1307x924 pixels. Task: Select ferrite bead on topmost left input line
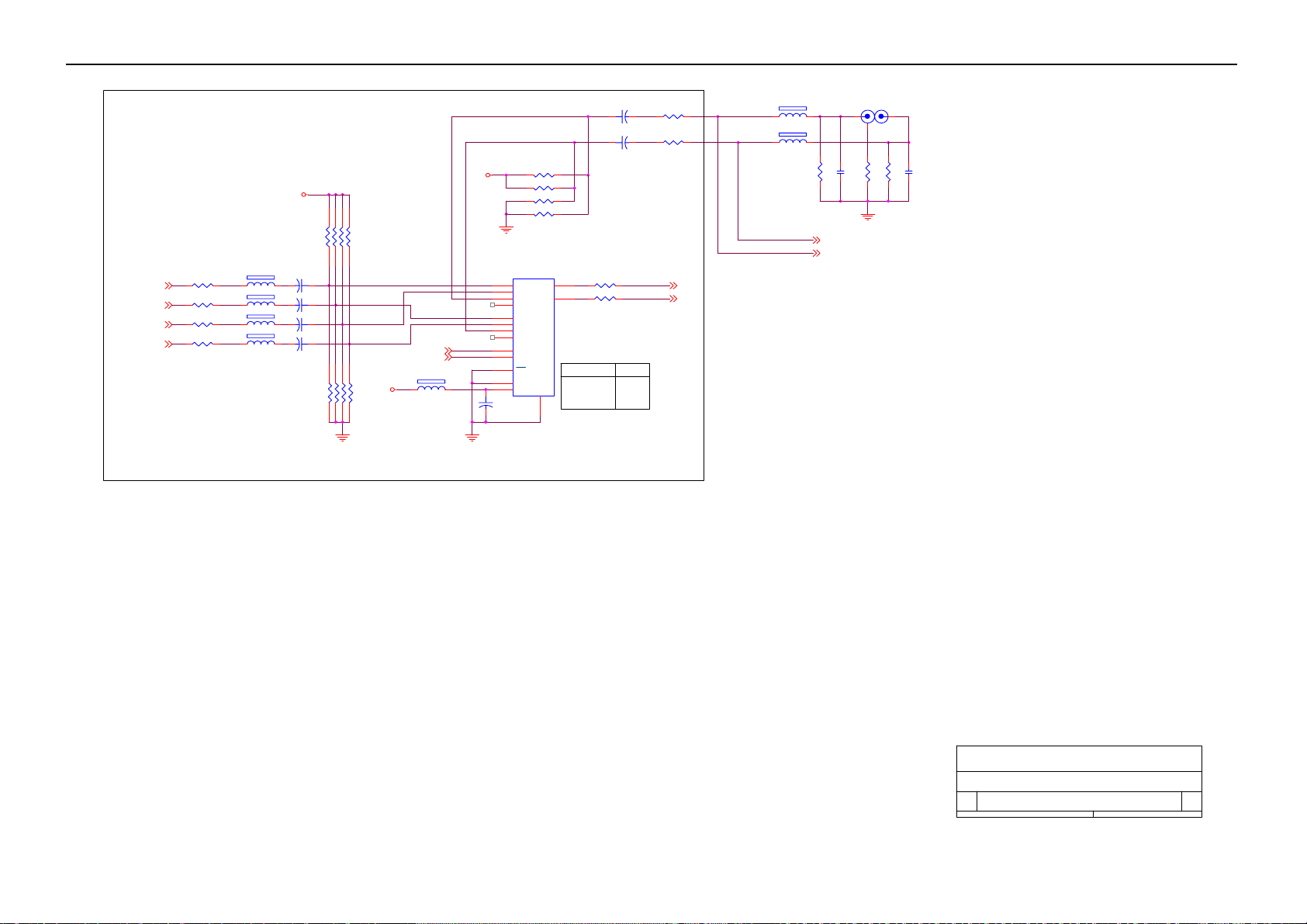(260, 282)
